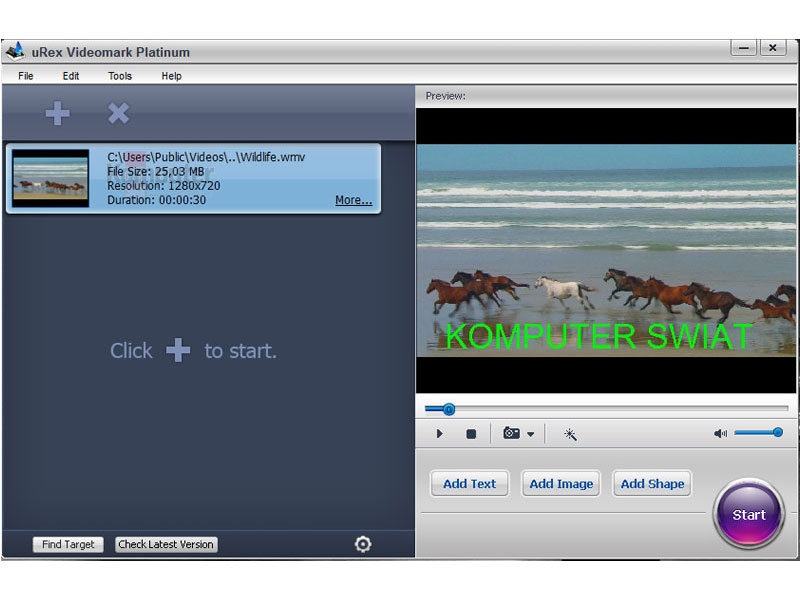
Task: Click the 'File Size: 25,03 MB' text
Action: click(155, 171)
